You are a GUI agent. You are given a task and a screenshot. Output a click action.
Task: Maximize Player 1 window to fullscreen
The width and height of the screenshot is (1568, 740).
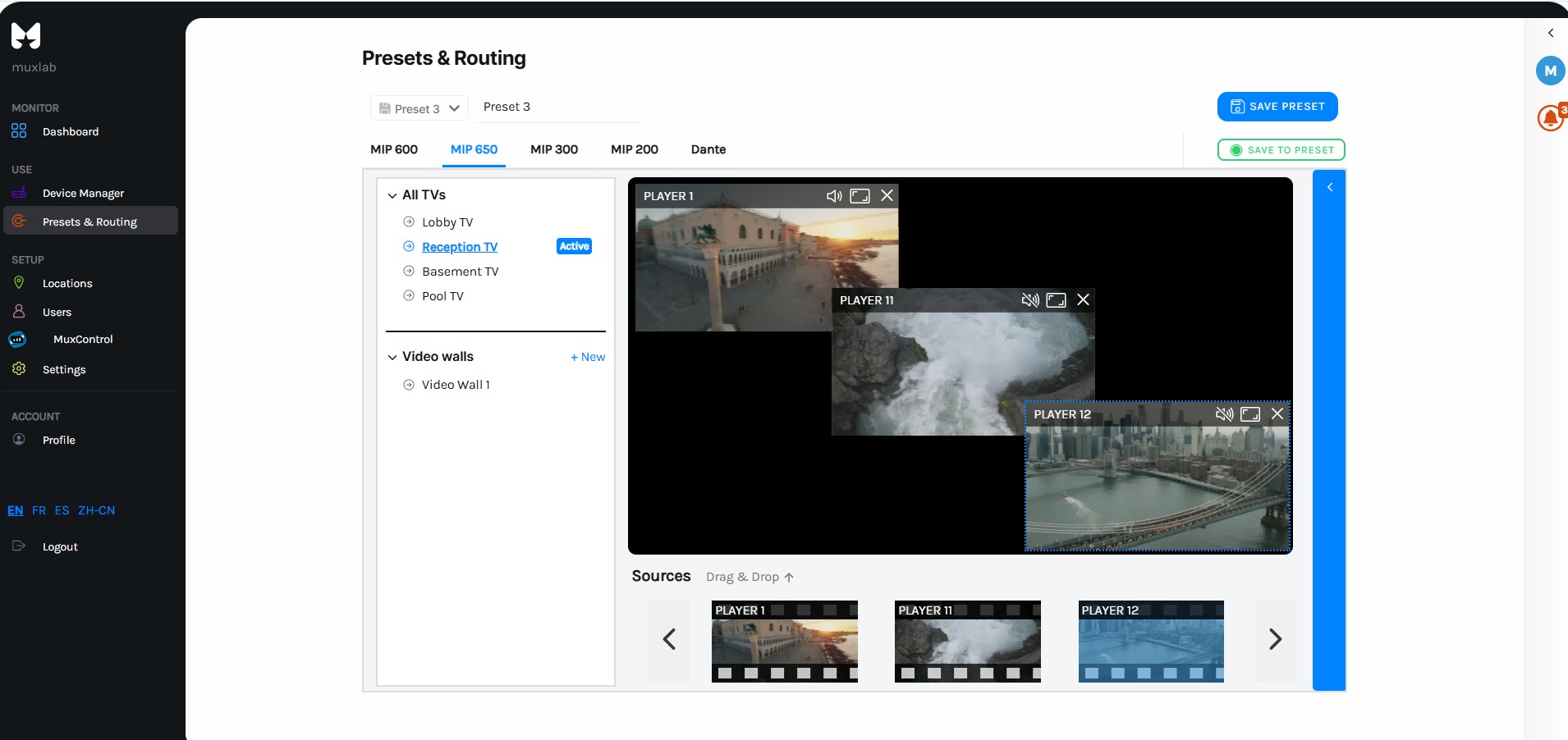tap(860, 196)
